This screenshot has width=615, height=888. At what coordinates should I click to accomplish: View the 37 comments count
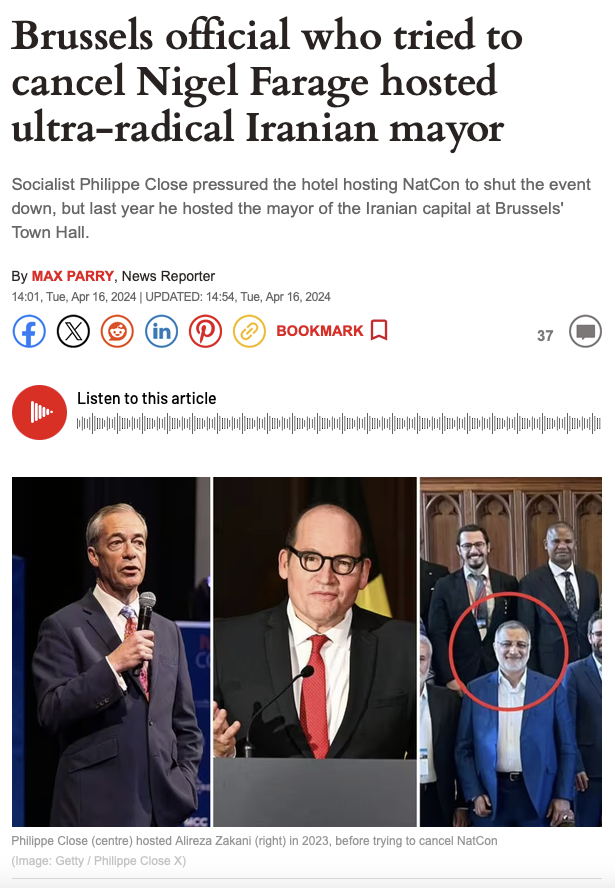[545, 336]
